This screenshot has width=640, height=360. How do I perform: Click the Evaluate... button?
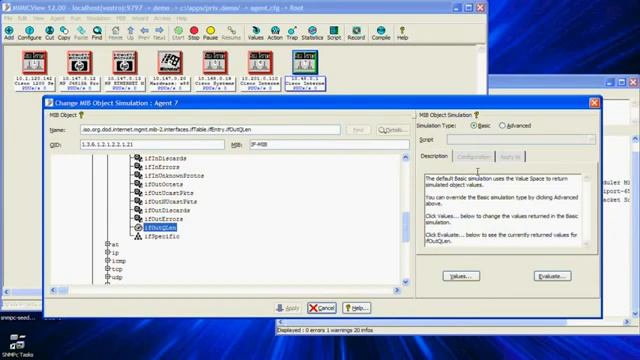tap(552, 276)
